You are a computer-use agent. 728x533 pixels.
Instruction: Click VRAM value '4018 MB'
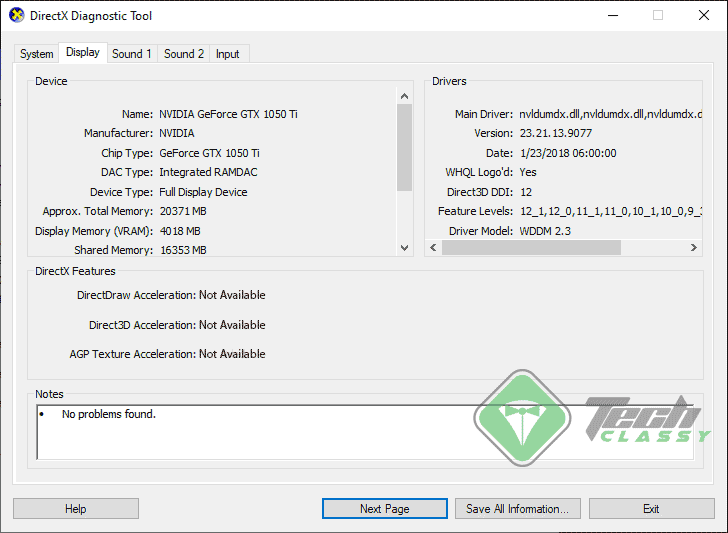coord(180,231)
